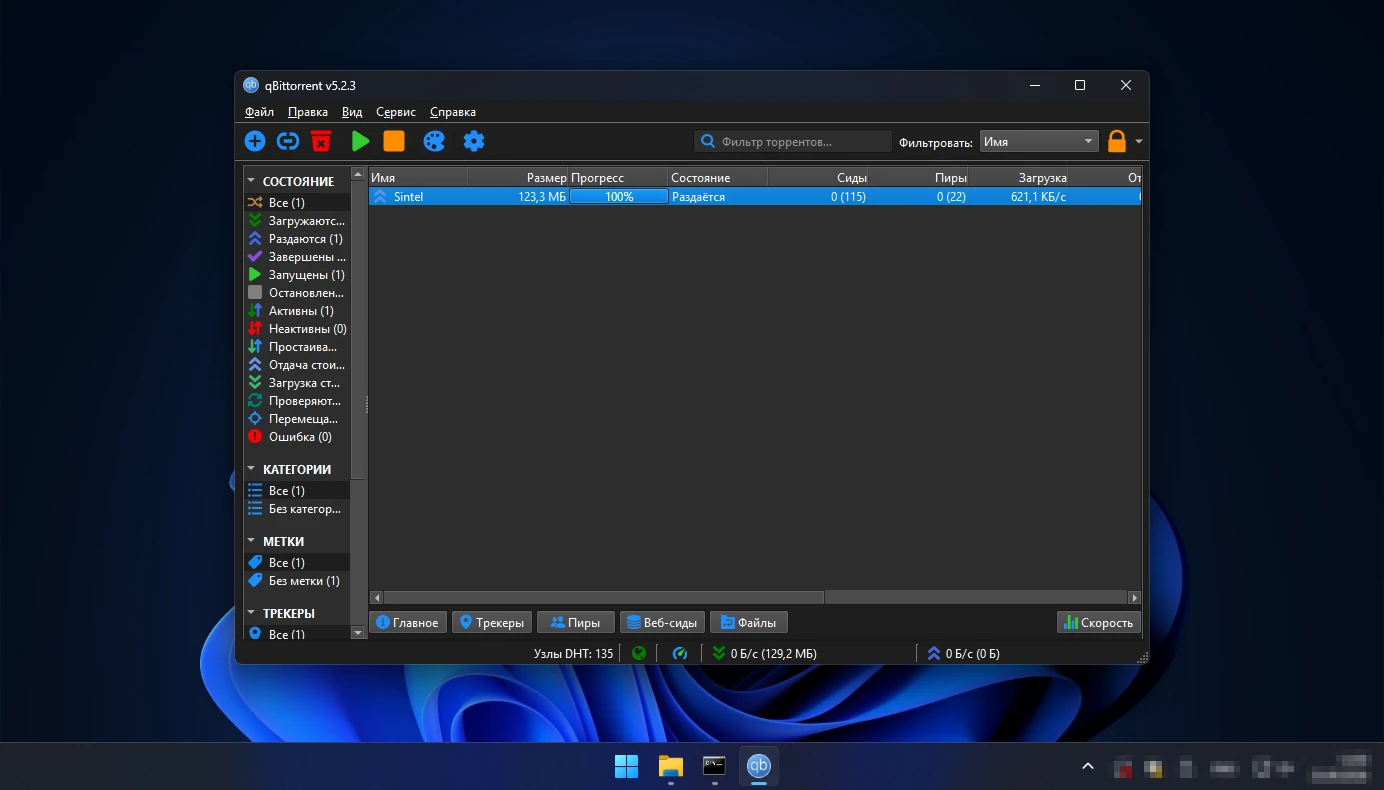Viewport: 1384px width, 790px height.
Task: Select the Раздаются (1) filter
Action: click(x=297, y=239)
